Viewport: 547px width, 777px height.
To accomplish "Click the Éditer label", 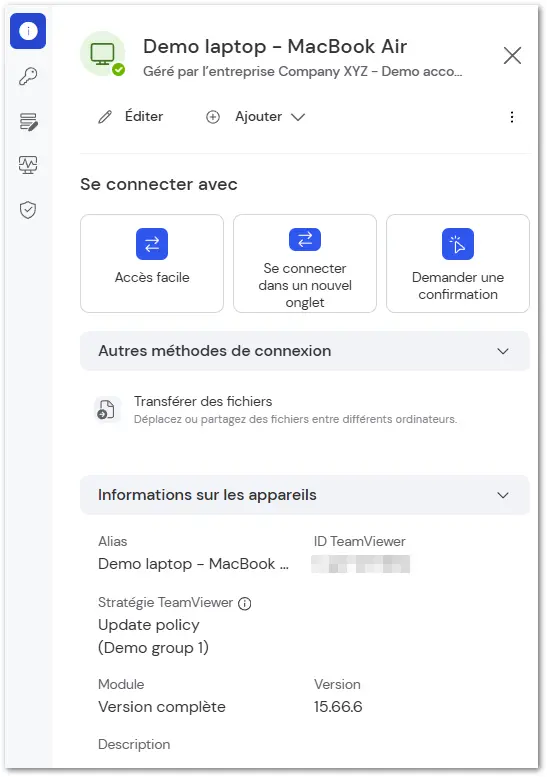I will 144,116.
